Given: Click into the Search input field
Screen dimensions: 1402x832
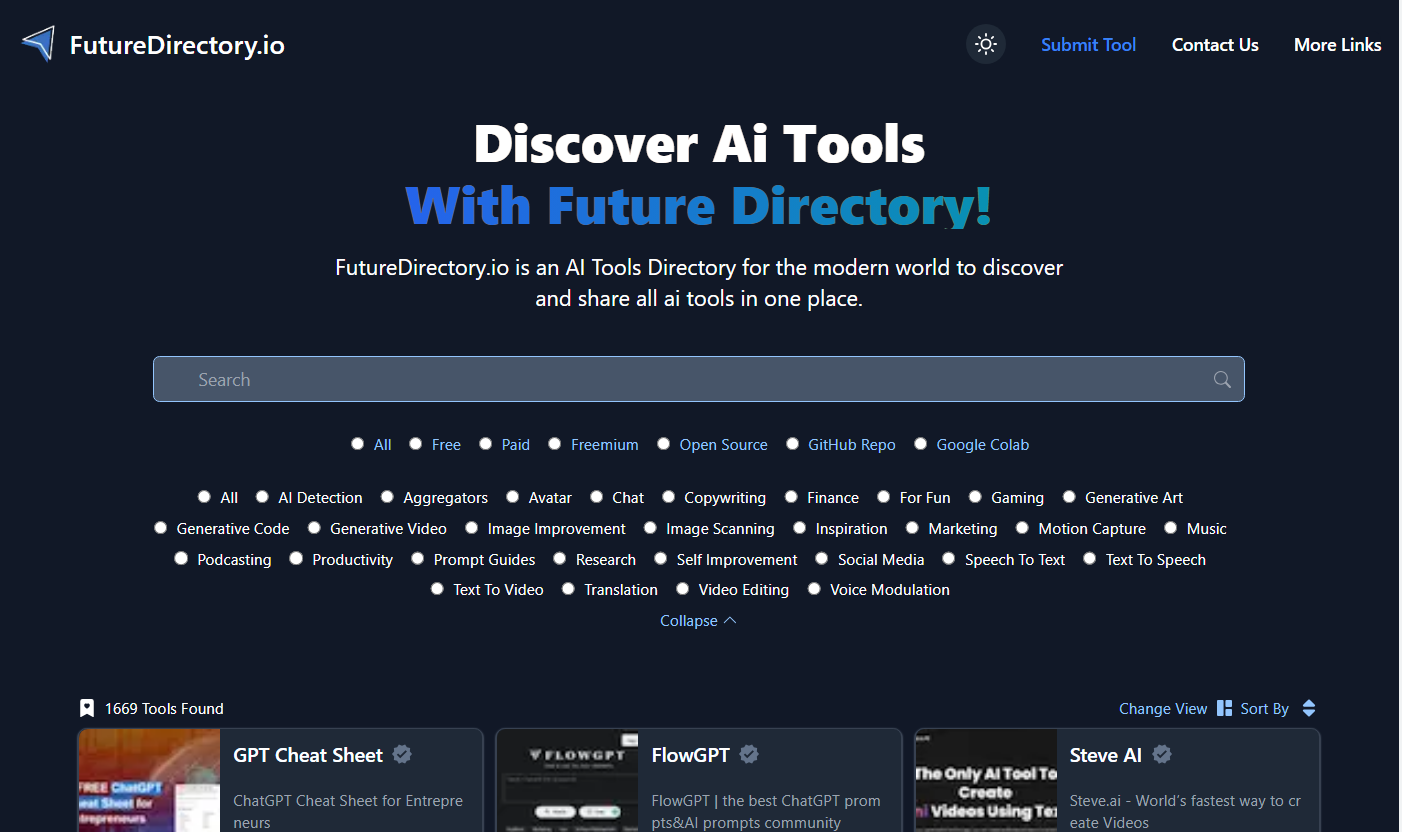Looking at the screenshot, I should (698, 379).
